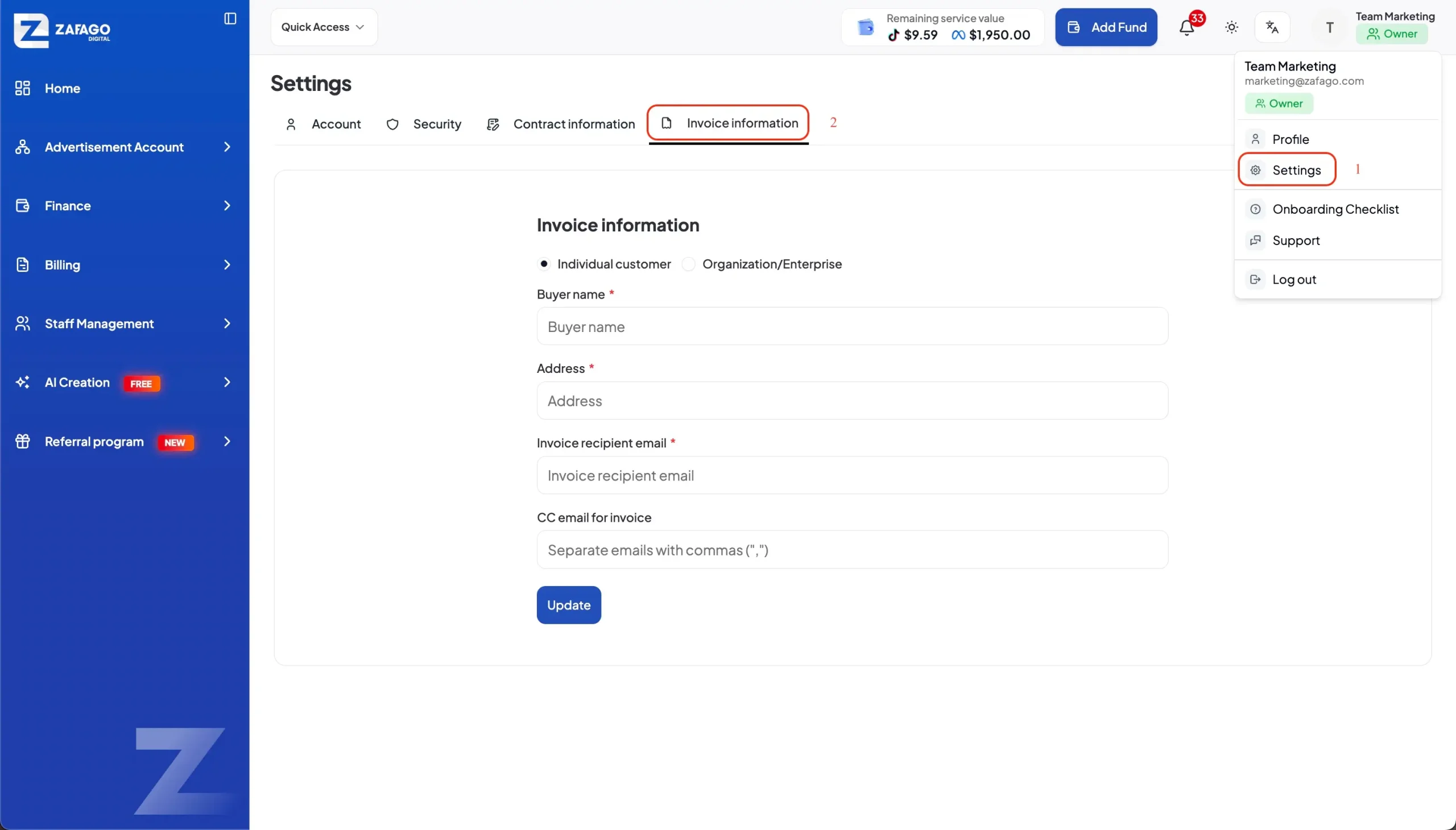Image resolution: width=1456 pixels, height=830 pixels.
Task: Click the AI Creation sparkle icon
Action: point(22,383)
